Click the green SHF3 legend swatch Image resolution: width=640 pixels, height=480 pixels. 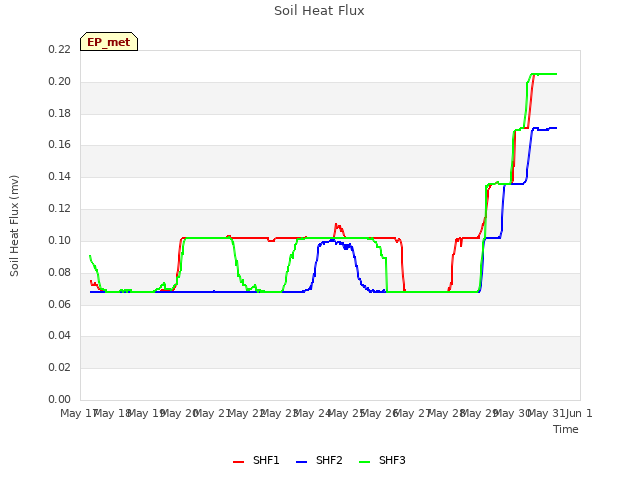(364, 462)
